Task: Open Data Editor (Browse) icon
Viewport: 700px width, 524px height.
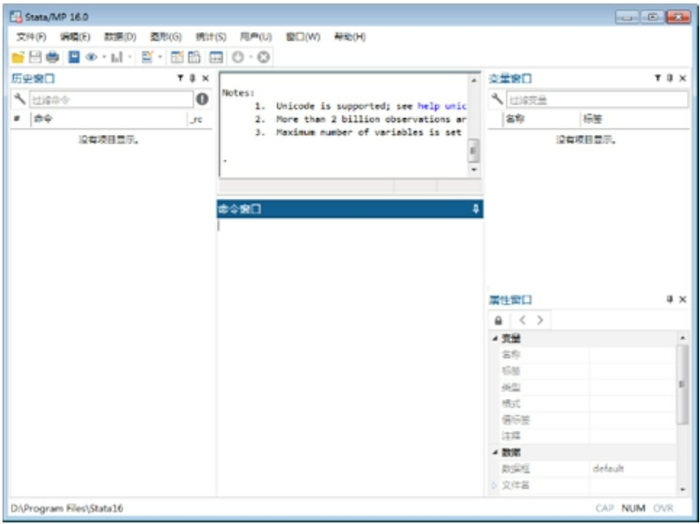Action: click(x=195, y=57)
